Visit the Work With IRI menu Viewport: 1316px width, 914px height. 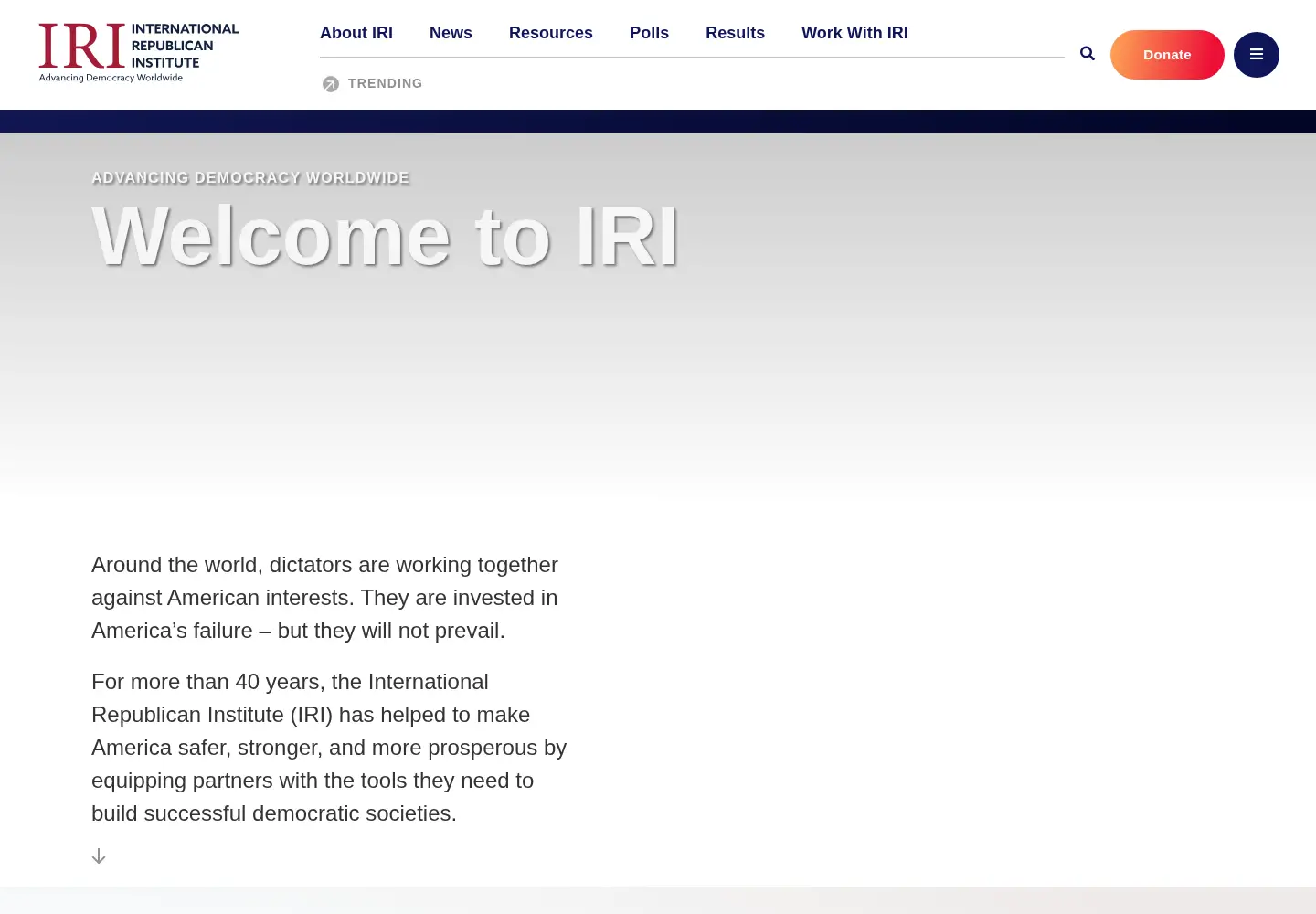pos(854,33)
